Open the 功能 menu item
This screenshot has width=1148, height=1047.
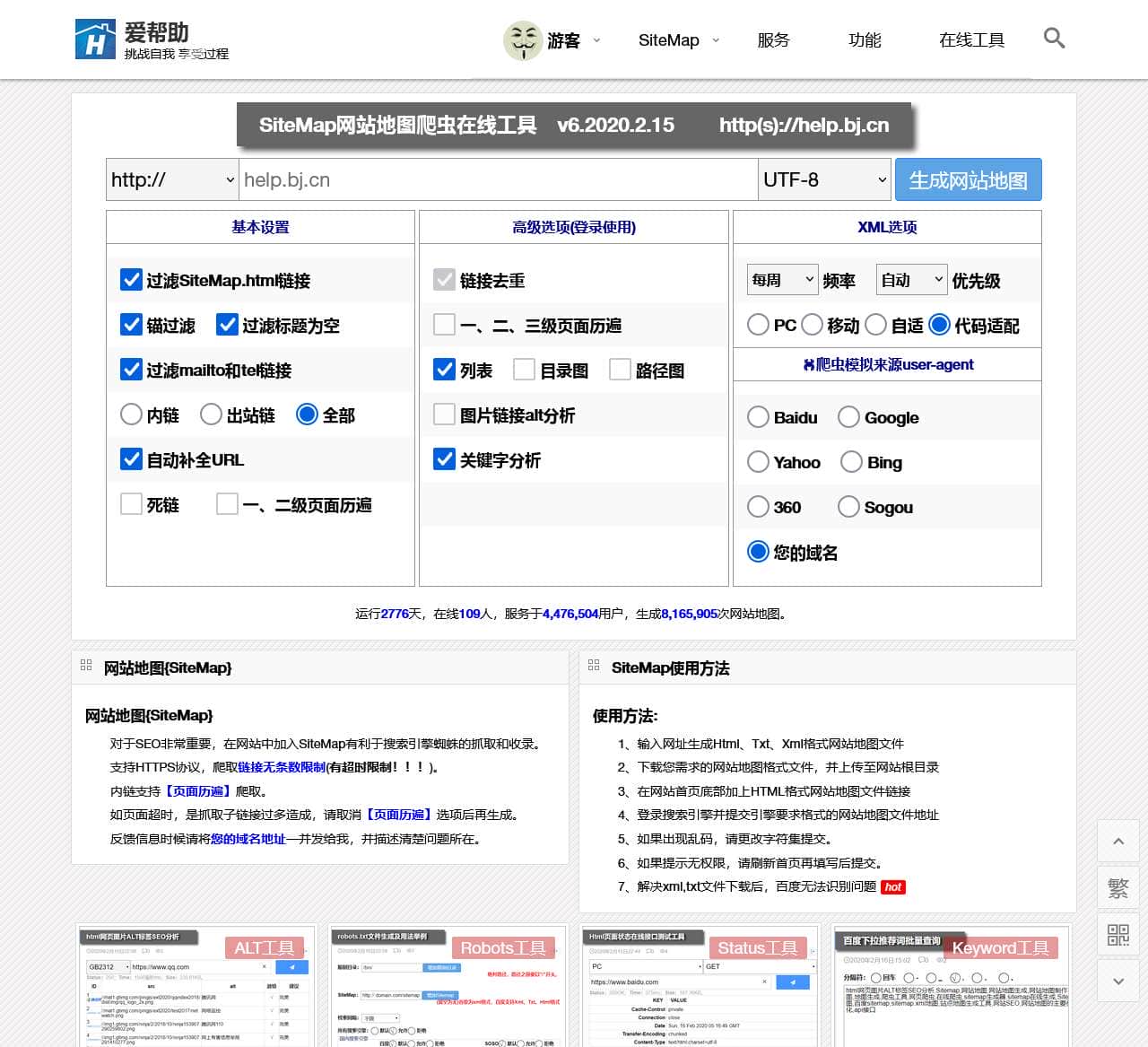[865, 40]
